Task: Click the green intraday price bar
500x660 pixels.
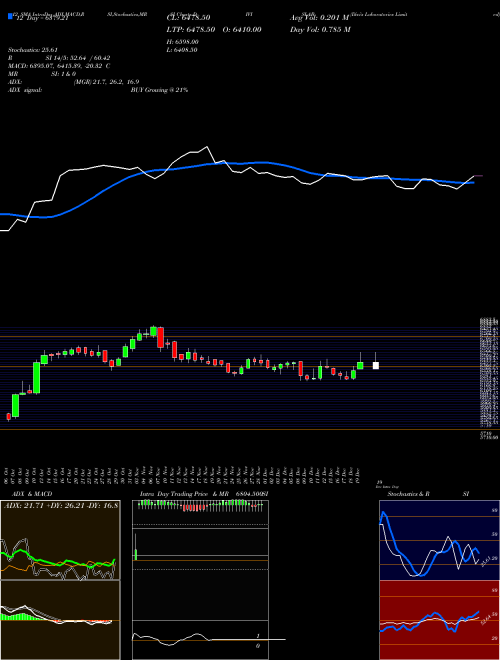Action: [x=136, y=554]
